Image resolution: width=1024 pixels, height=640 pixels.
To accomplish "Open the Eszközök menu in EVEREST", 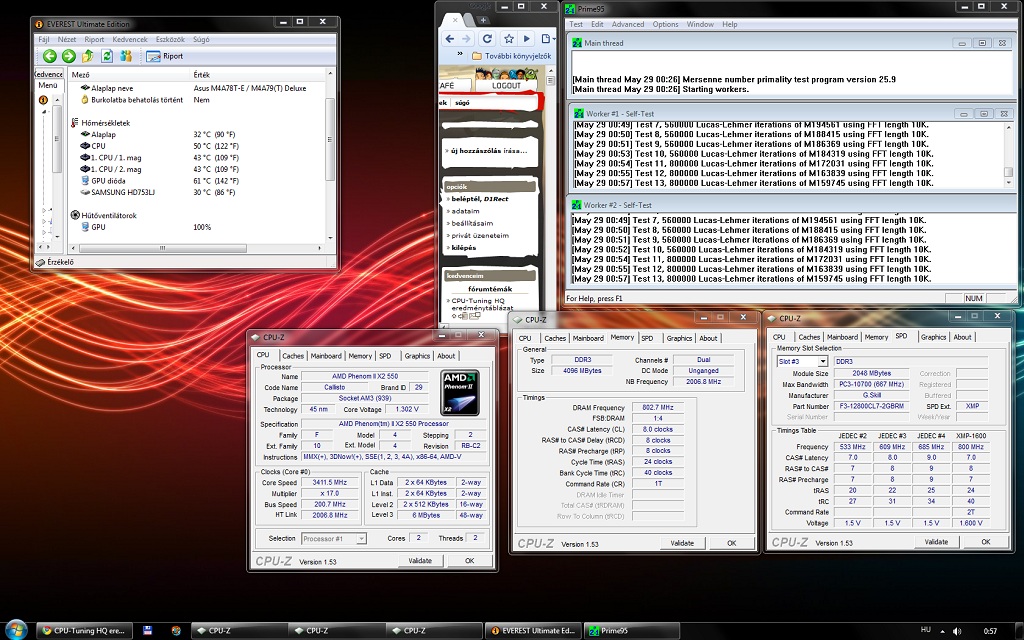I will (170, 39).
